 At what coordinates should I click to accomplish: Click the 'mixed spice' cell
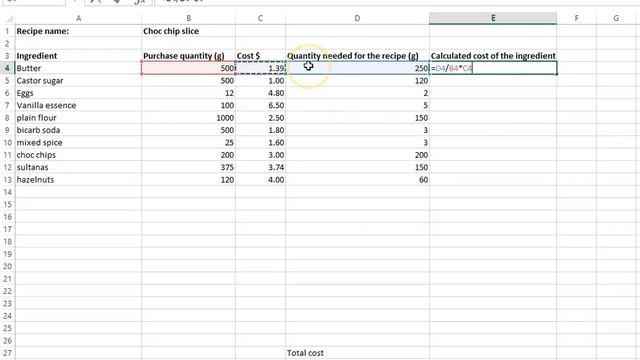point(78,142)
